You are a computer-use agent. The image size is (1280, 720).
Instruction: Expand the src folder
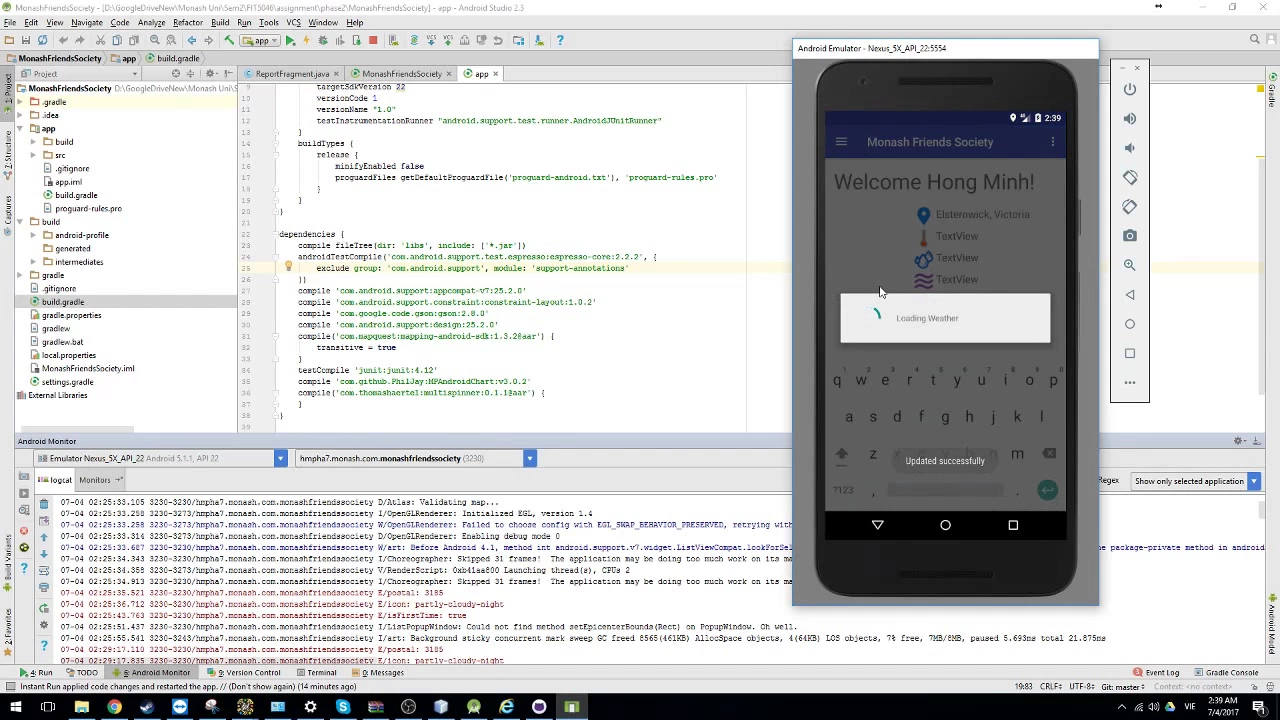33,155
